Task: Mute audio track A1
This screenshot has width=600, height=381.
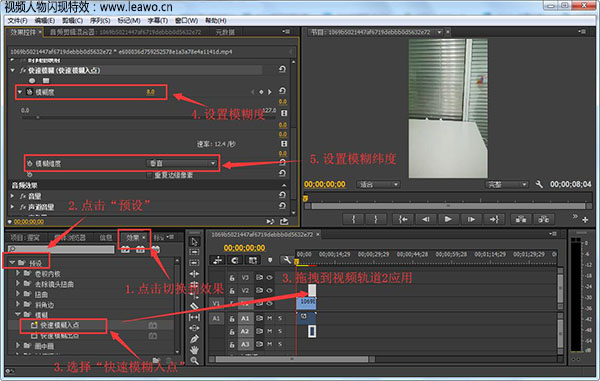Action: pos(269,318)
